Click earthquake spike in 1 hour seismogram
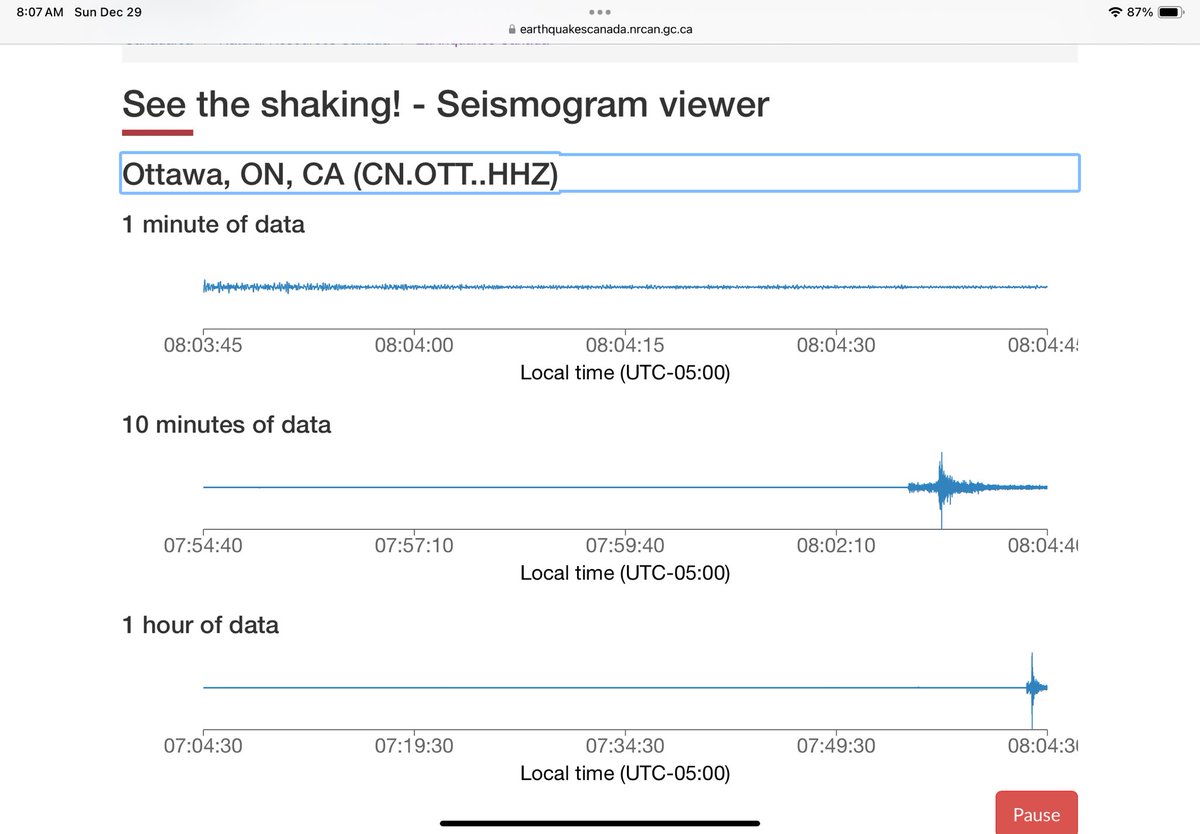1200x834 pixels. coord(1031,688)
